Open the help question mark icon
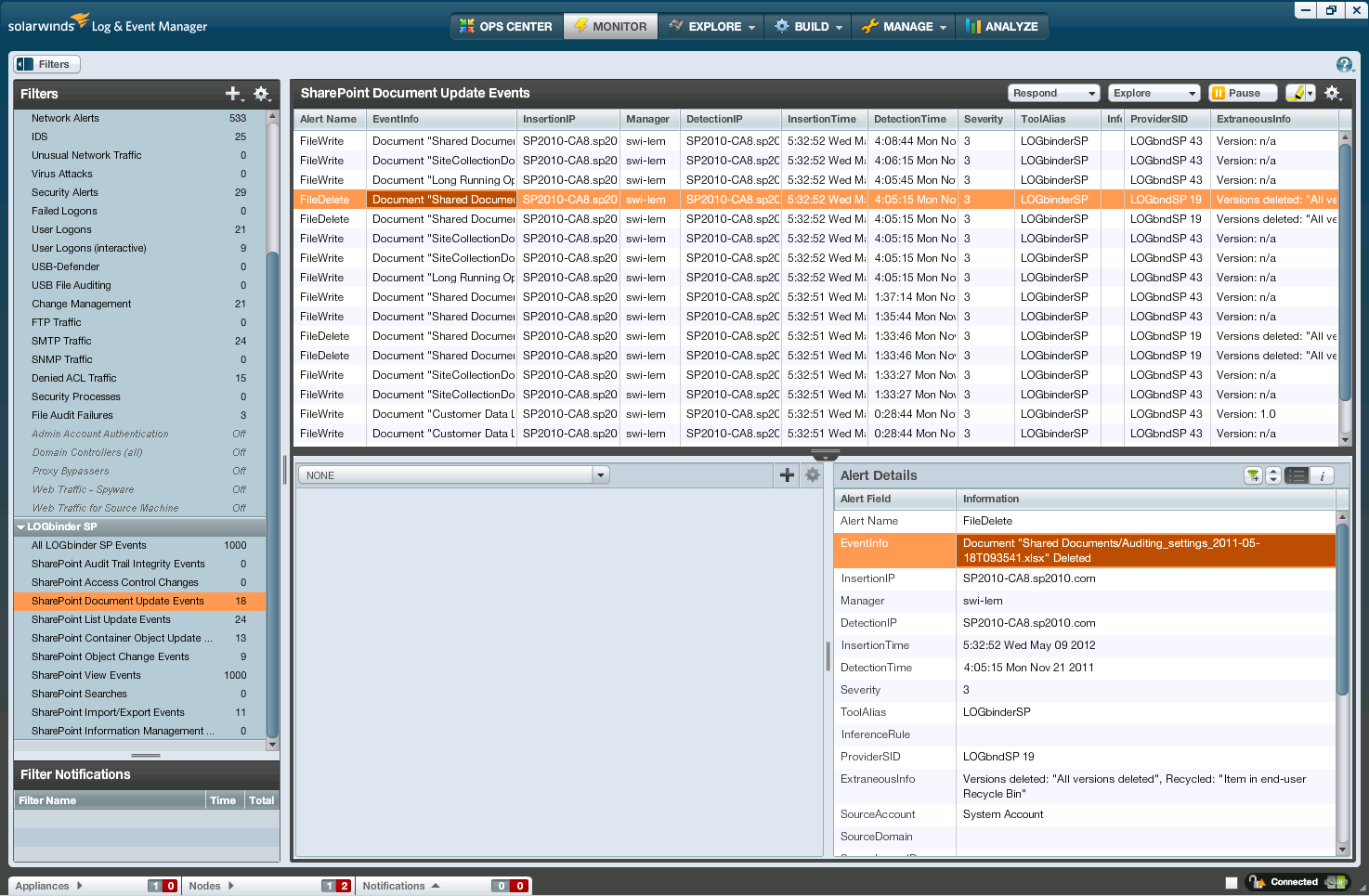Screen dimensions: 1369x896 (1344, 64)
